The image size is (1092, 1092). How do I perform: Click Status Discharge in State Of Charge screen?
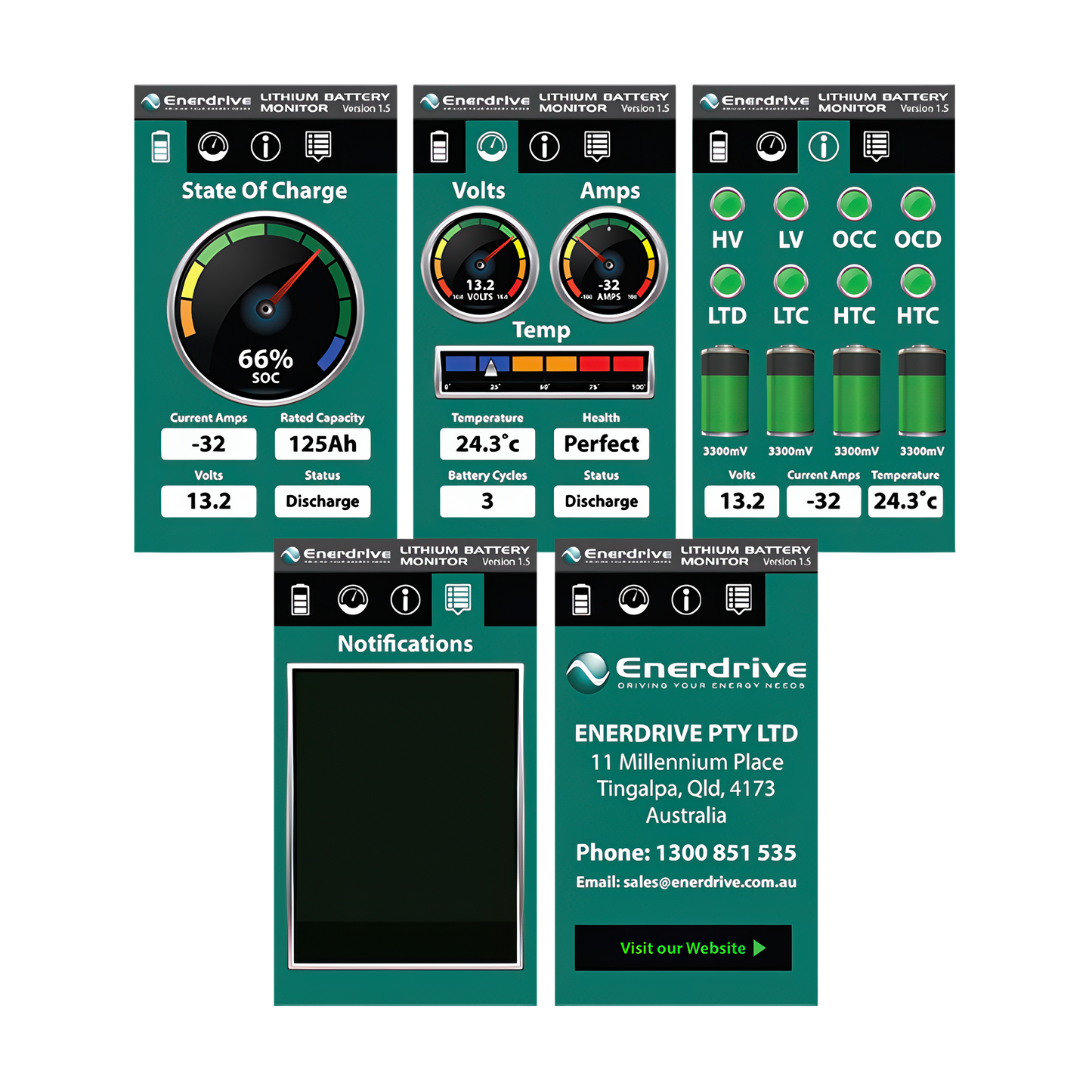323,501
